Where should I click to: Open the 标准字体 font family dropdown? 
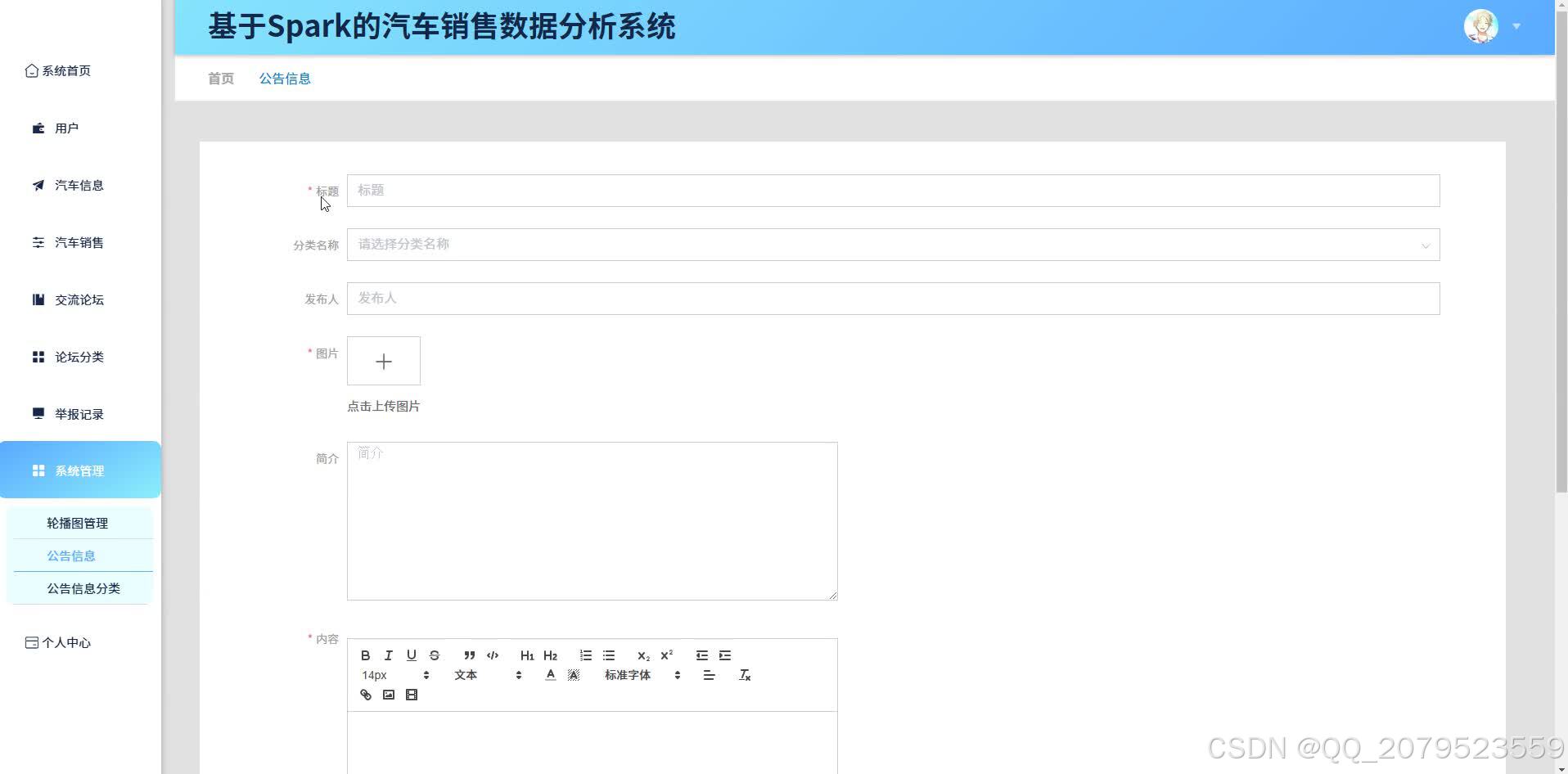coord(642,675)
